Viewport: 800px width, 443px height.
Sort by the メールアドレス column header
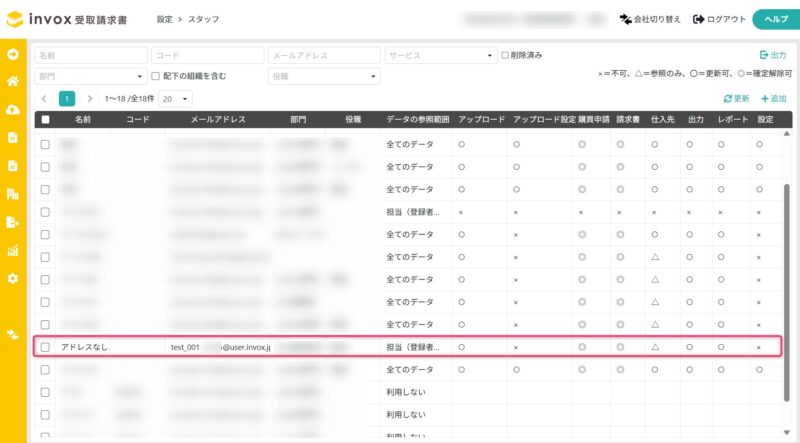pos(218,119)
